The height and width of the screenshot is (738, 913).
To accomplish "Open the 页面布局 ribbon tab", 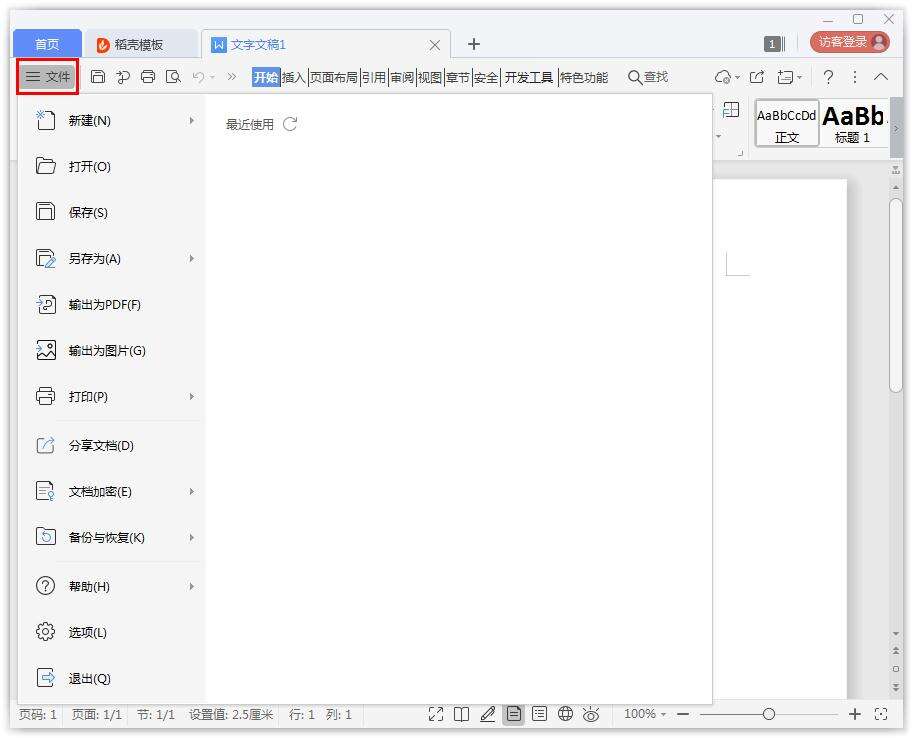I will [x=334, y=77].
